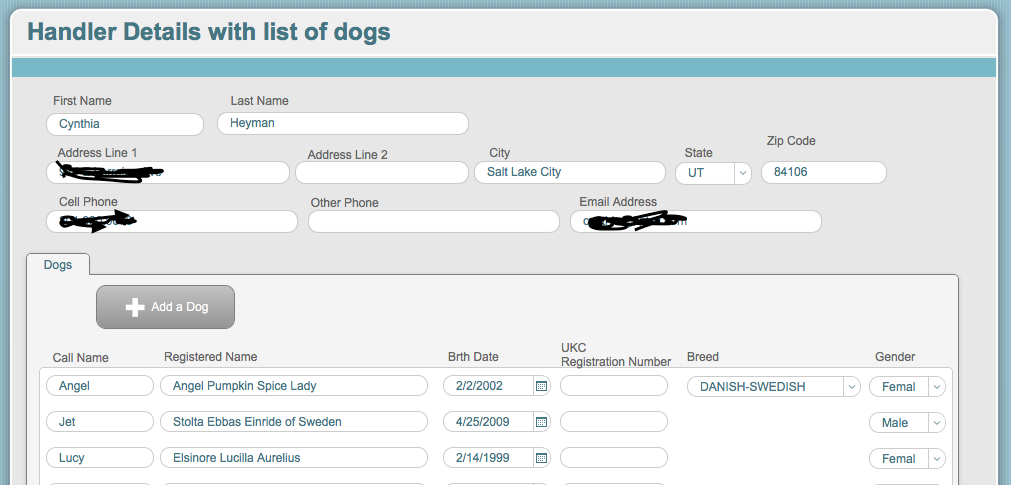This screenshot has height=485, width=1011.
Task: Click the plus icon on Add a Dog
Action: point(135,307)
